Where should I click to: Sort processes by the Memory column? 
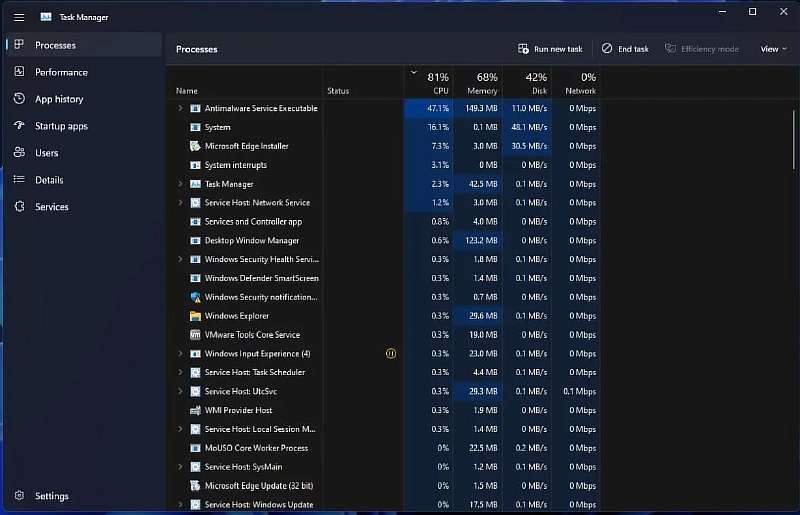[478, 83]
